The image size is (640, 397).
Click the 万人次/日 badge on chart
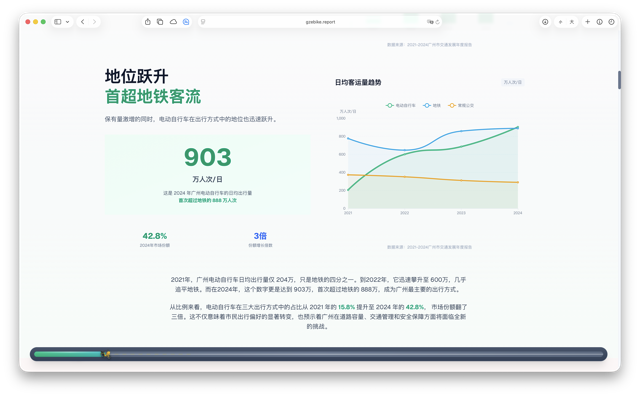point(512,82)
